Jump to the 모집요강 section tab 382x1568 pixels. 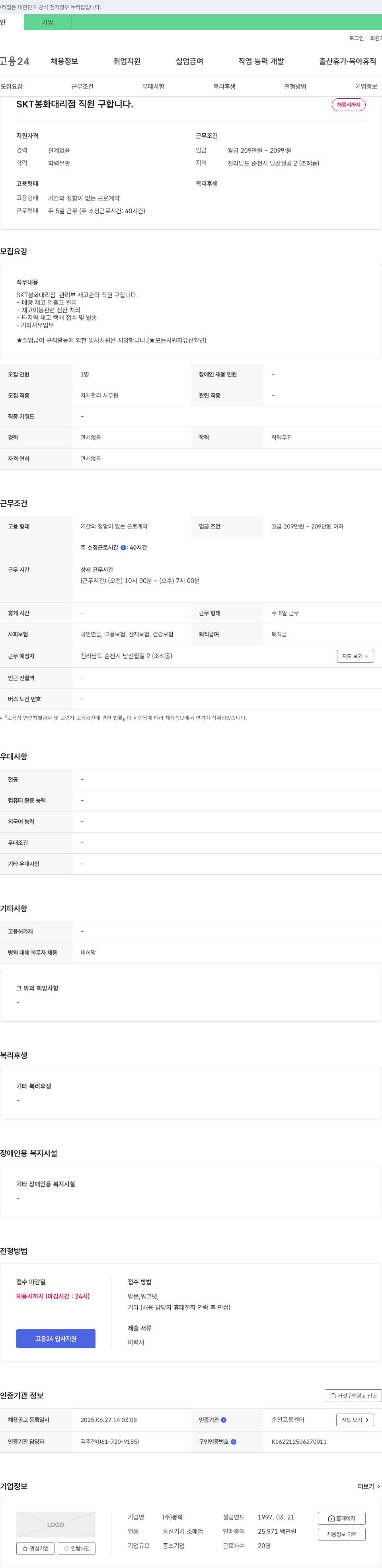coord(12,86)
